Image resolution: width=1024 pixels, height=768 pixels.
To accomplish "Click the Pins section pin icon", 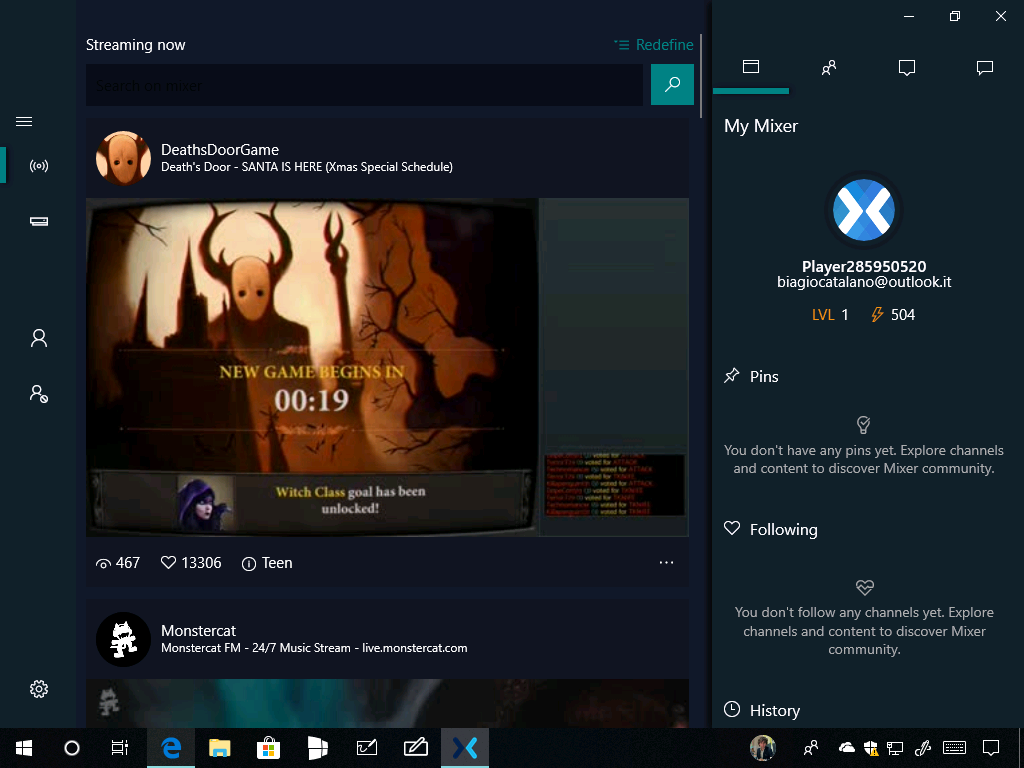I will click(731, 376).
